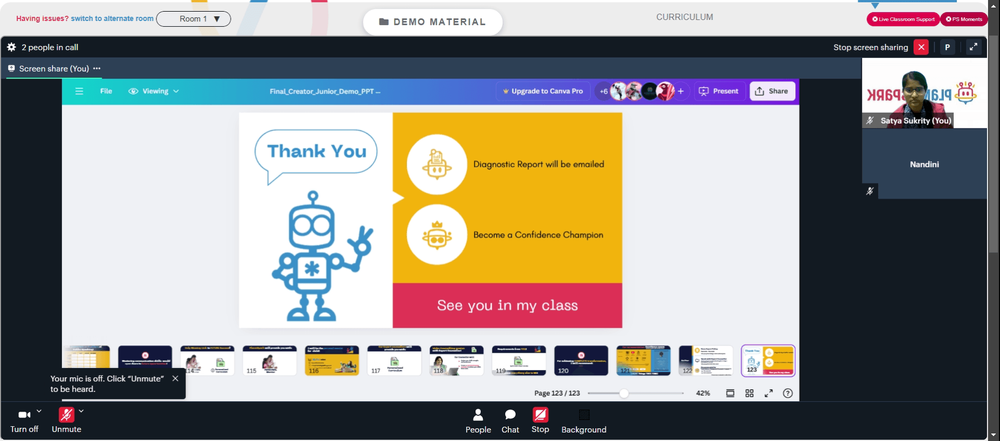
Task: Expand camera options chevron
Action: [40, 411]
